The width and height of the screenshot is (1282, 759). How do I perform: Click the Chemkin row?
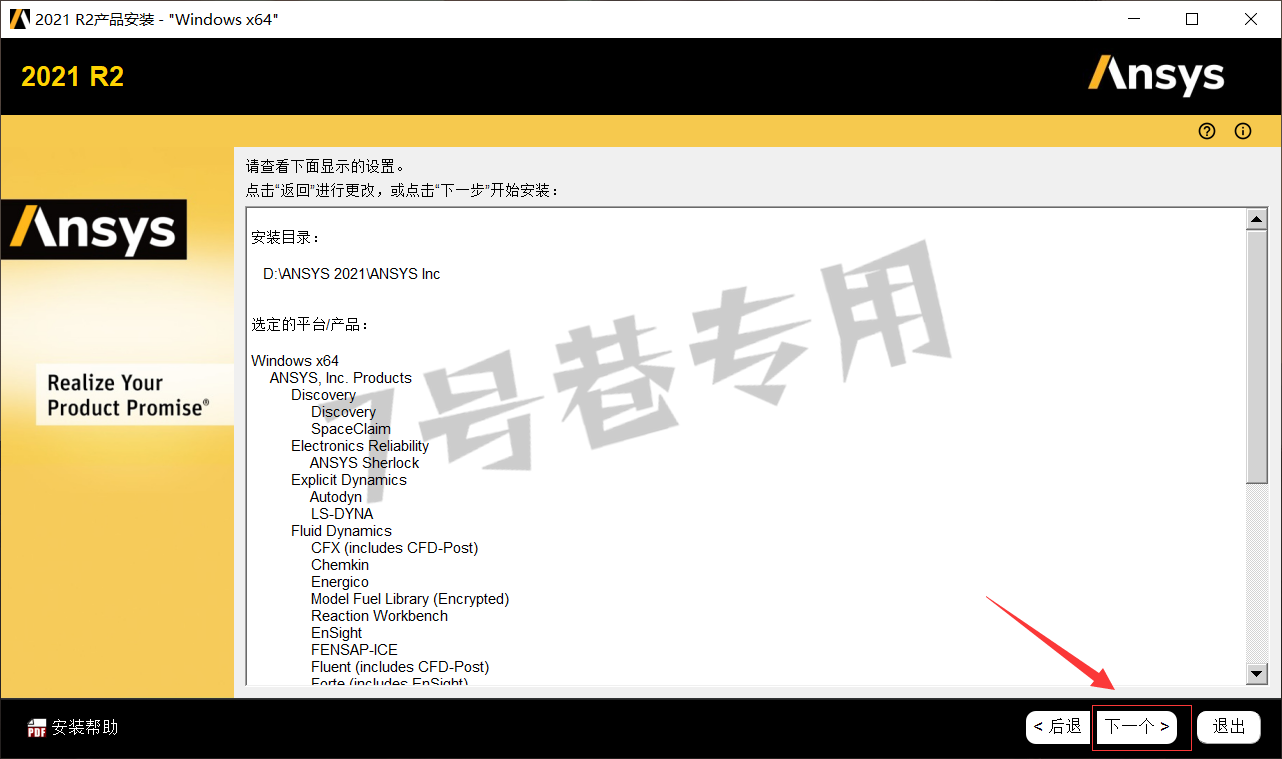340,565
